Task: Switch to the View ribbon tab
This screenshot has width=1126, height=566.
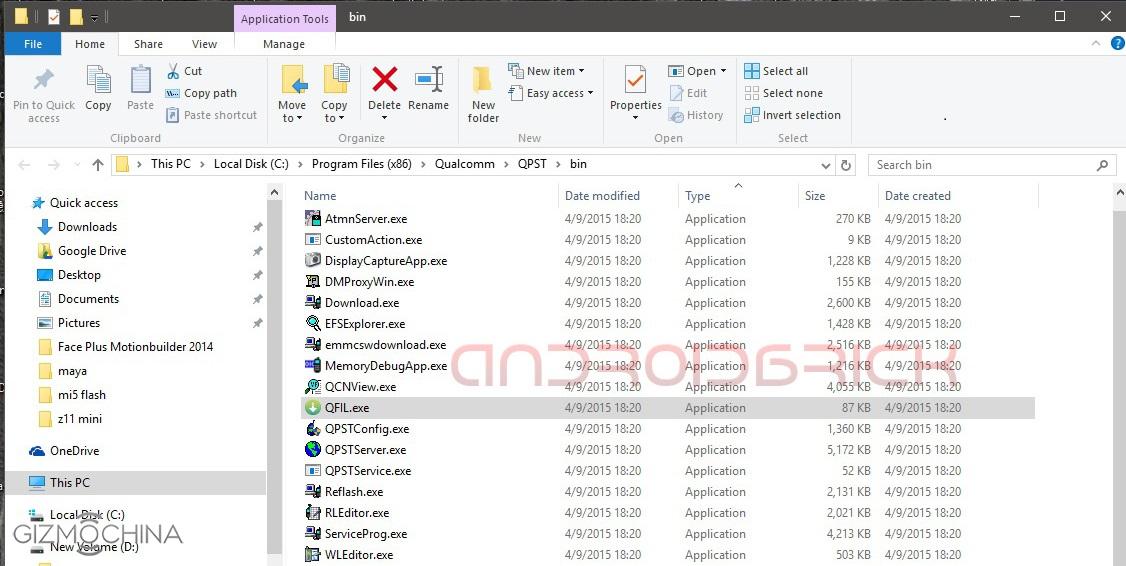Action: (204, 44)
